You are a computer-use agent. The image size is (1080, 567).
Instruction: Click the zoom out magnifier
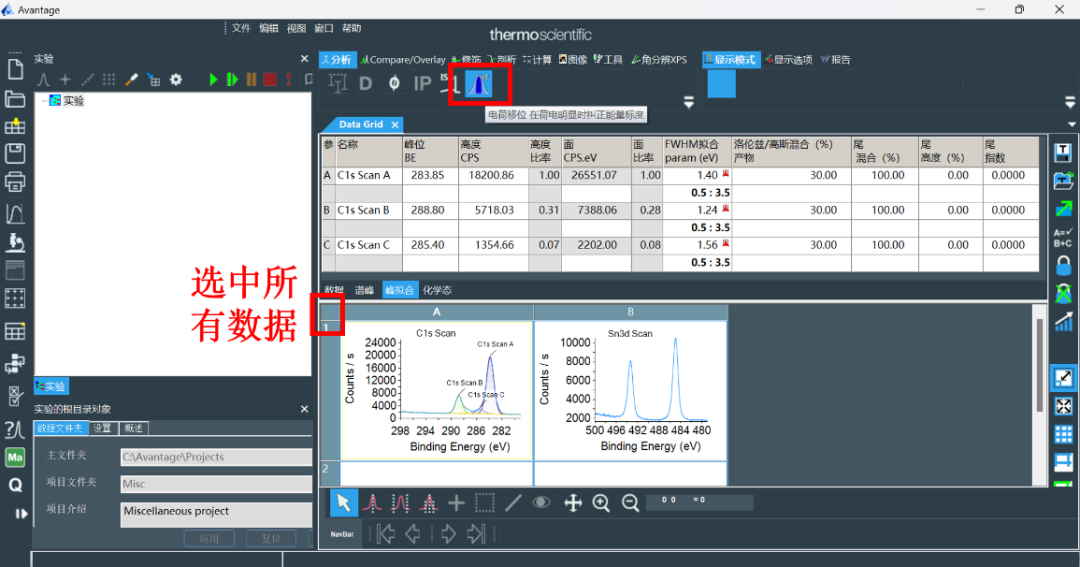pyautogui.click(x=630, y=503)
